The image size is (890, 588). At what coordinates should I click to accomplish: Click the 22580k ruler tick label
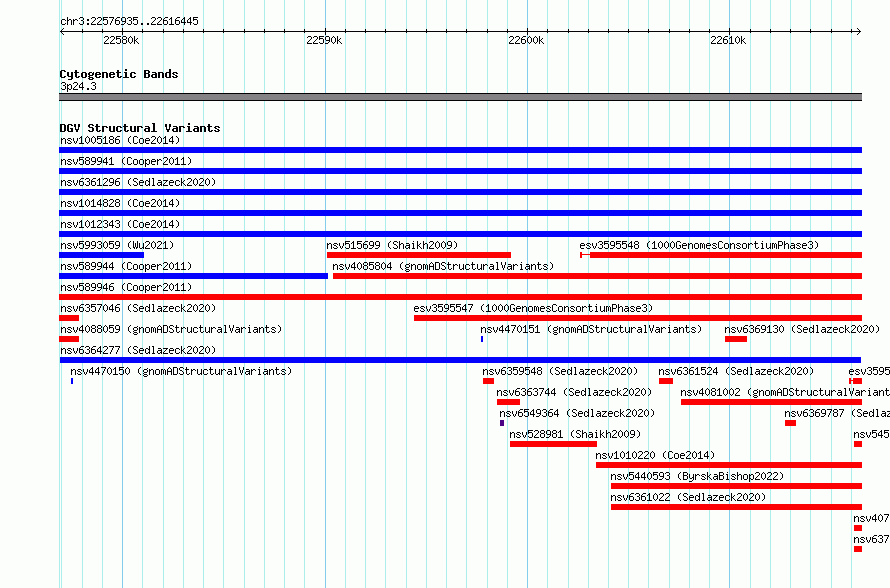[121, 40]
